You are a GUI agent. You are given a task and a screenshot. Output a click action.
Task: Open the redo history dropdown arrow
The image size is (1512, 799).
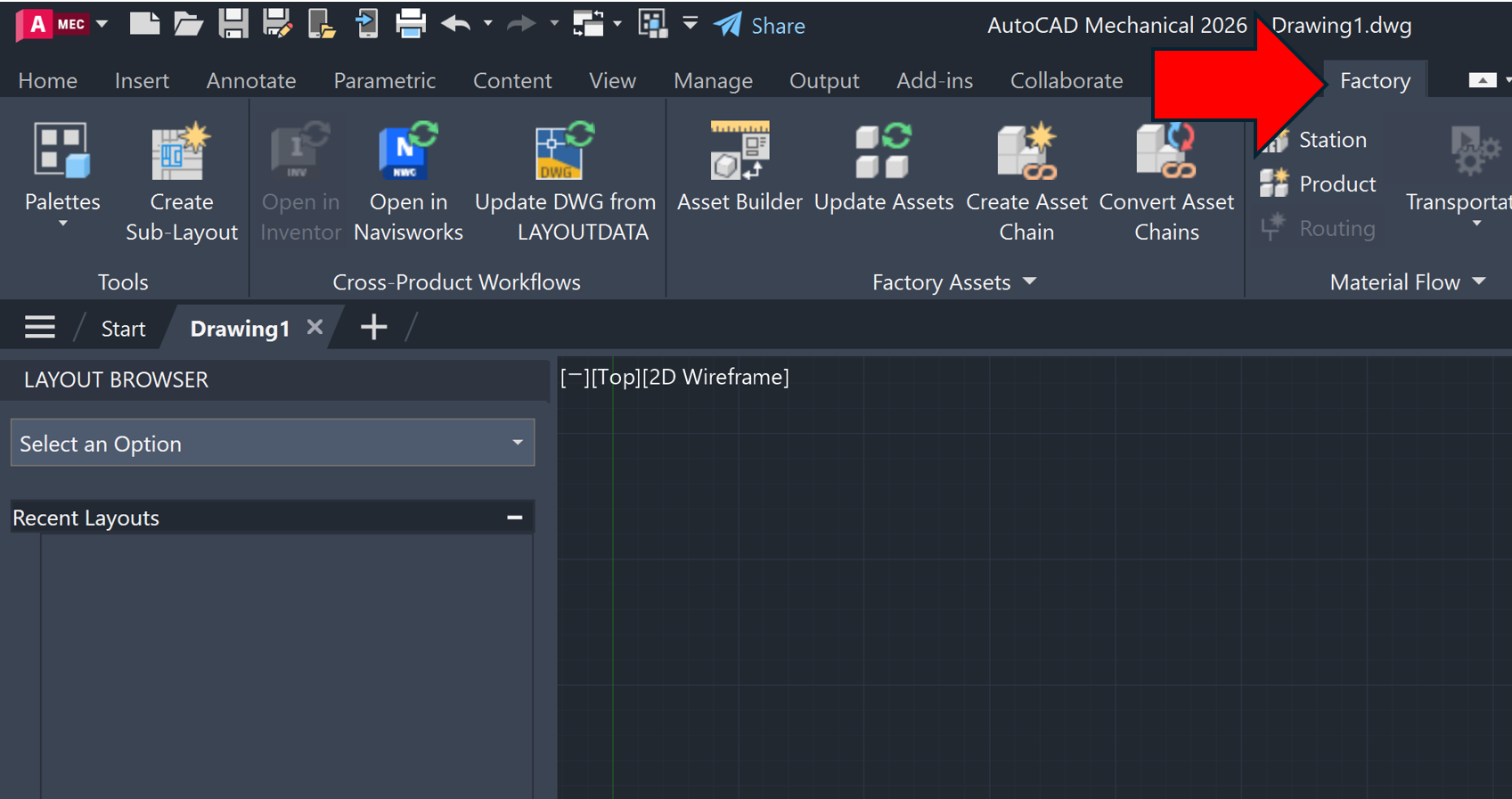coord(553,24)
